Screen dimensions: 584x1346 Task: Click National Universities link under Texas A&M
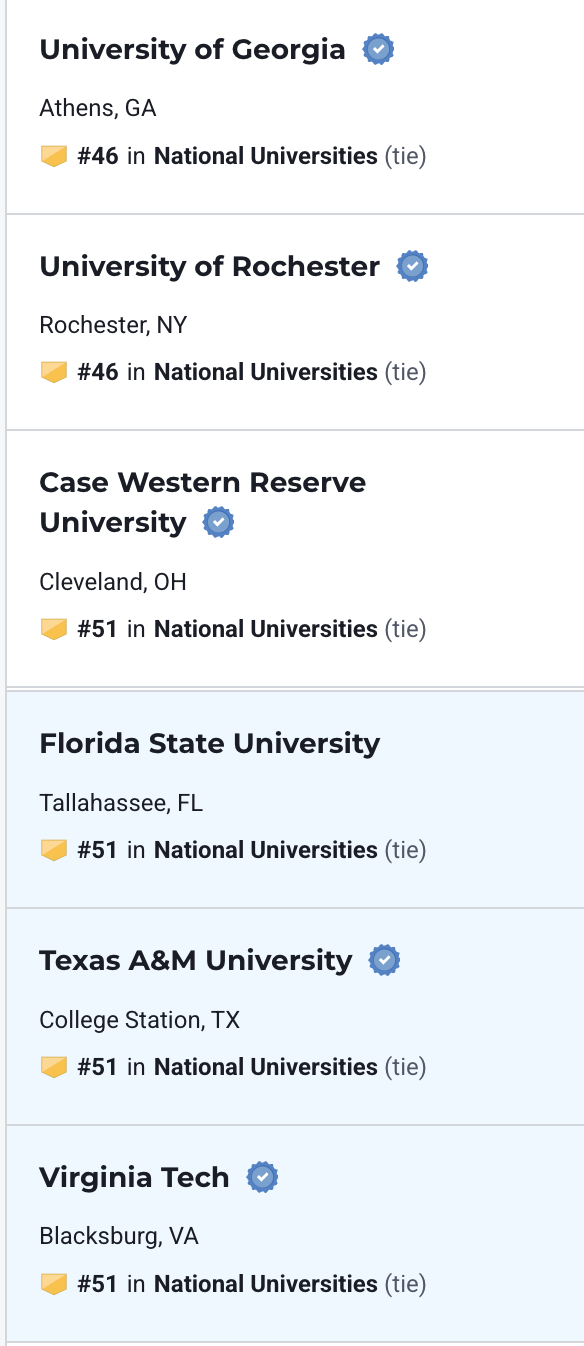coord(266,1067)
